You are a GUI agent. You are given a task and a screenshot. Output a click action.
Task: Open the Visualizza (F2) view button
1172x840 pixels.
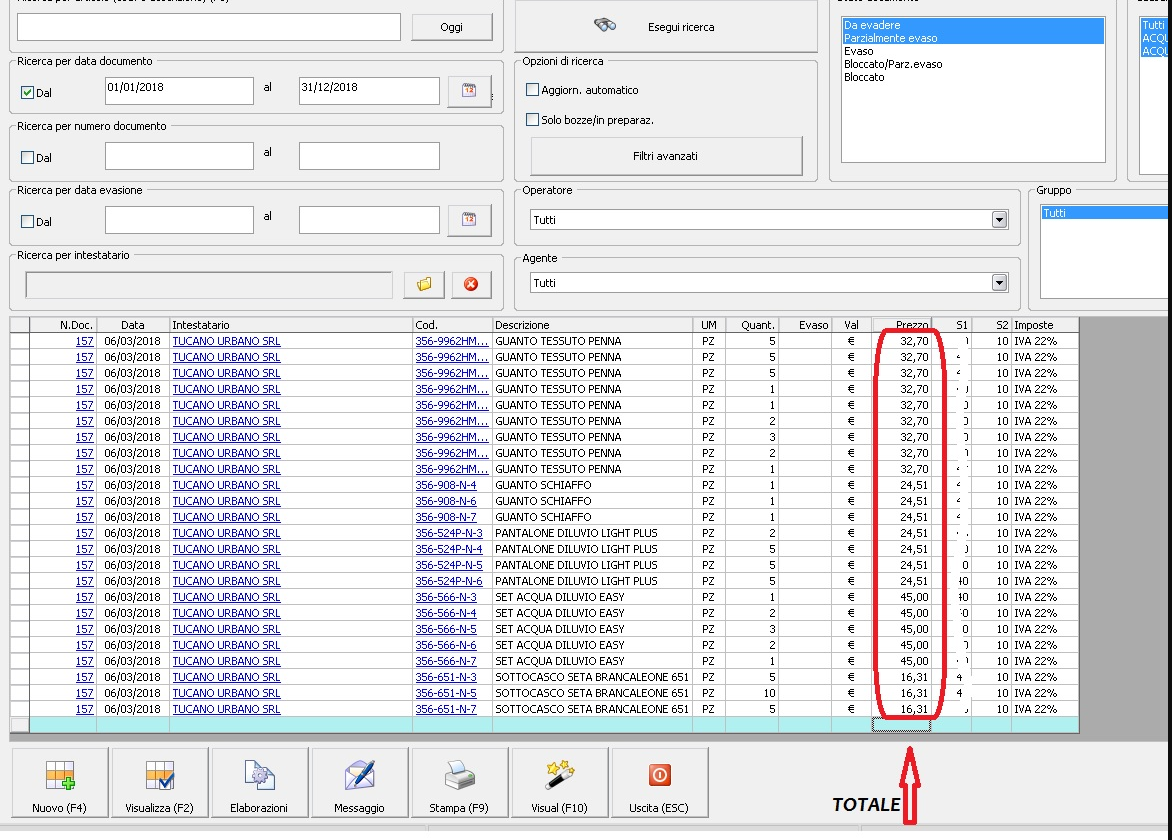159,782
